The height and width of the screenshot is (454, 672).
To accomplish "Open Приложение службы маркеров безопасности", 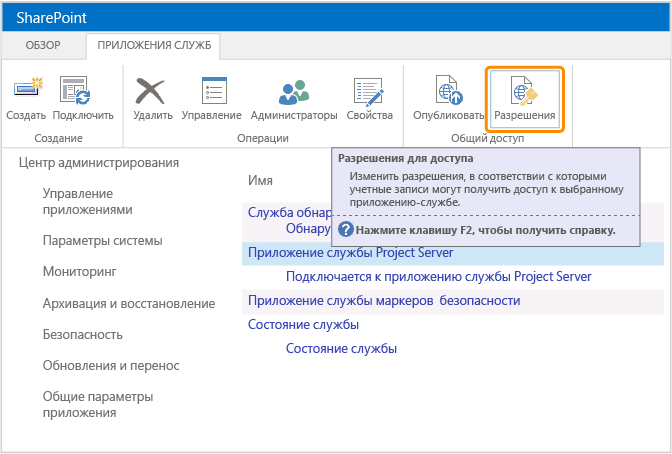I will [384, 301].
